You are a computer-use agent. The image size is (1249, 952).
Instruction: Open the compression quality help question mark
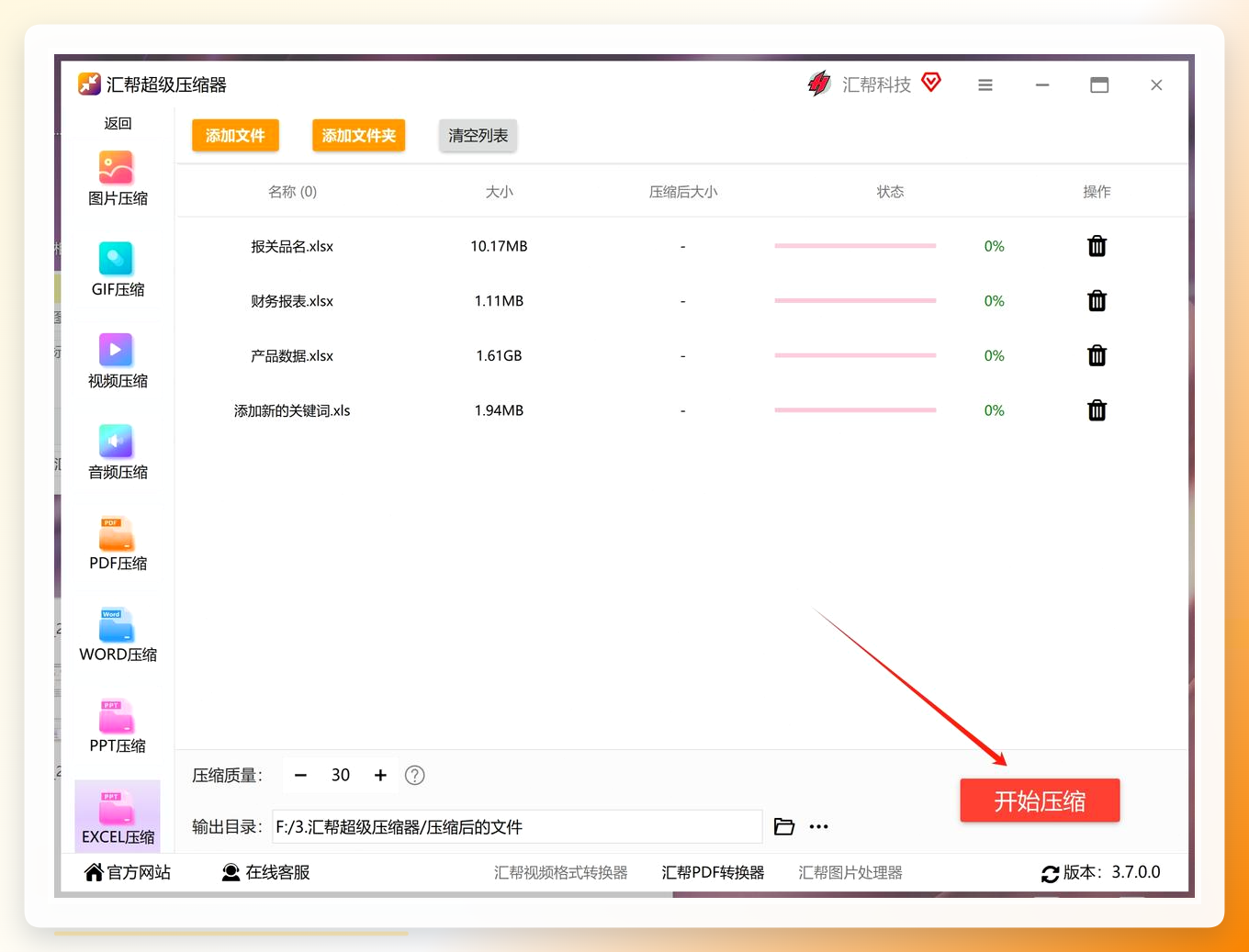[x=415, y=775]
